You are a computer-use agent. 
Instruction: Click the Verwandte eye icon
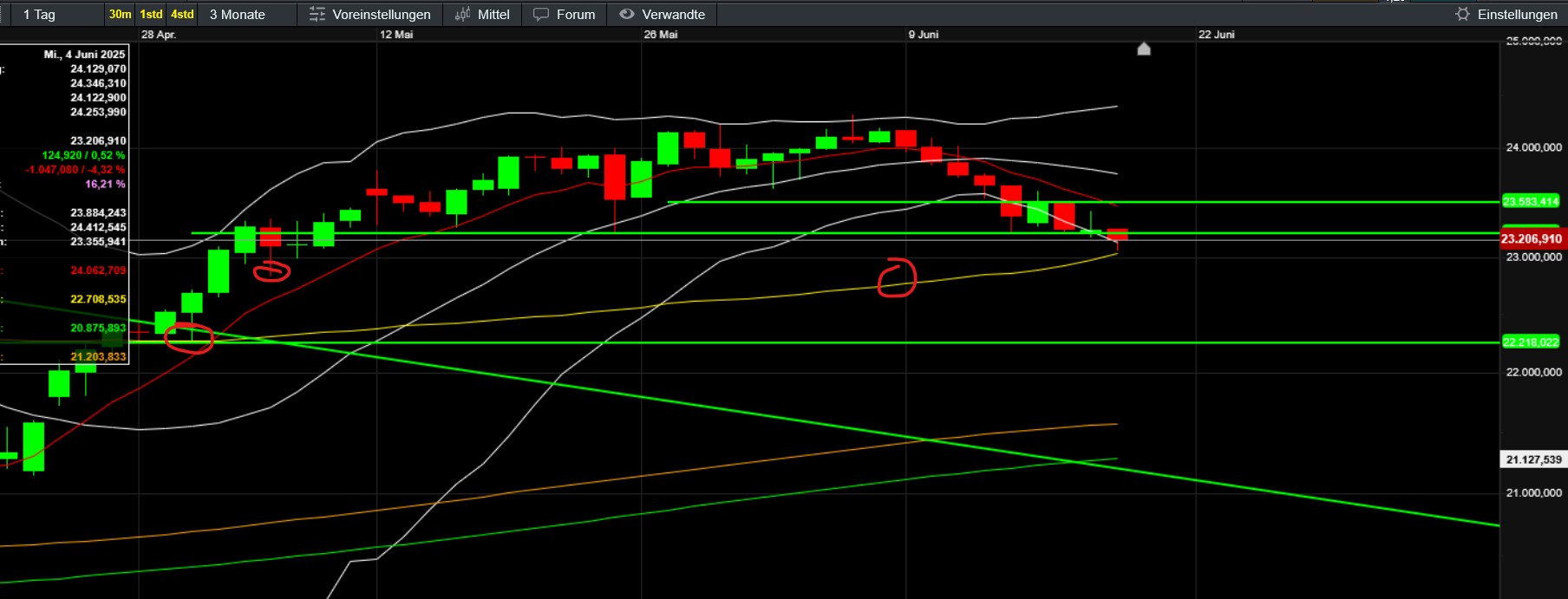(x=626, y=15)
